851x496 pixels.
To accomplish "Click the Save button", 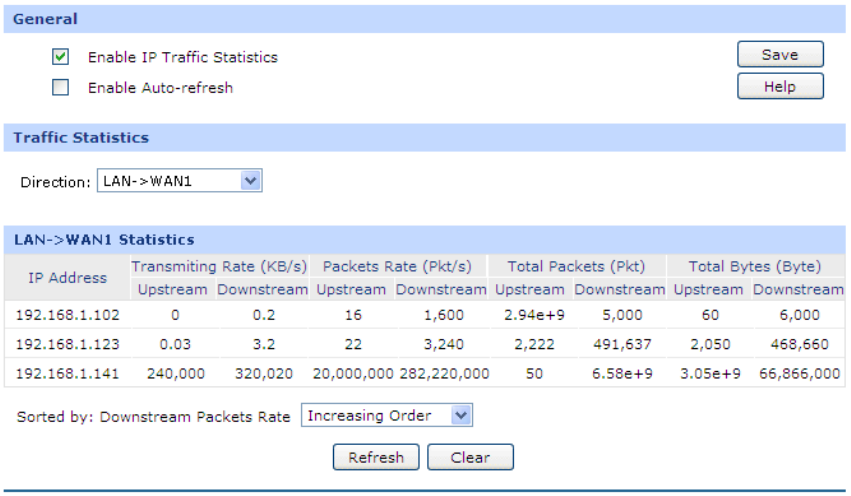I will 780,55.
